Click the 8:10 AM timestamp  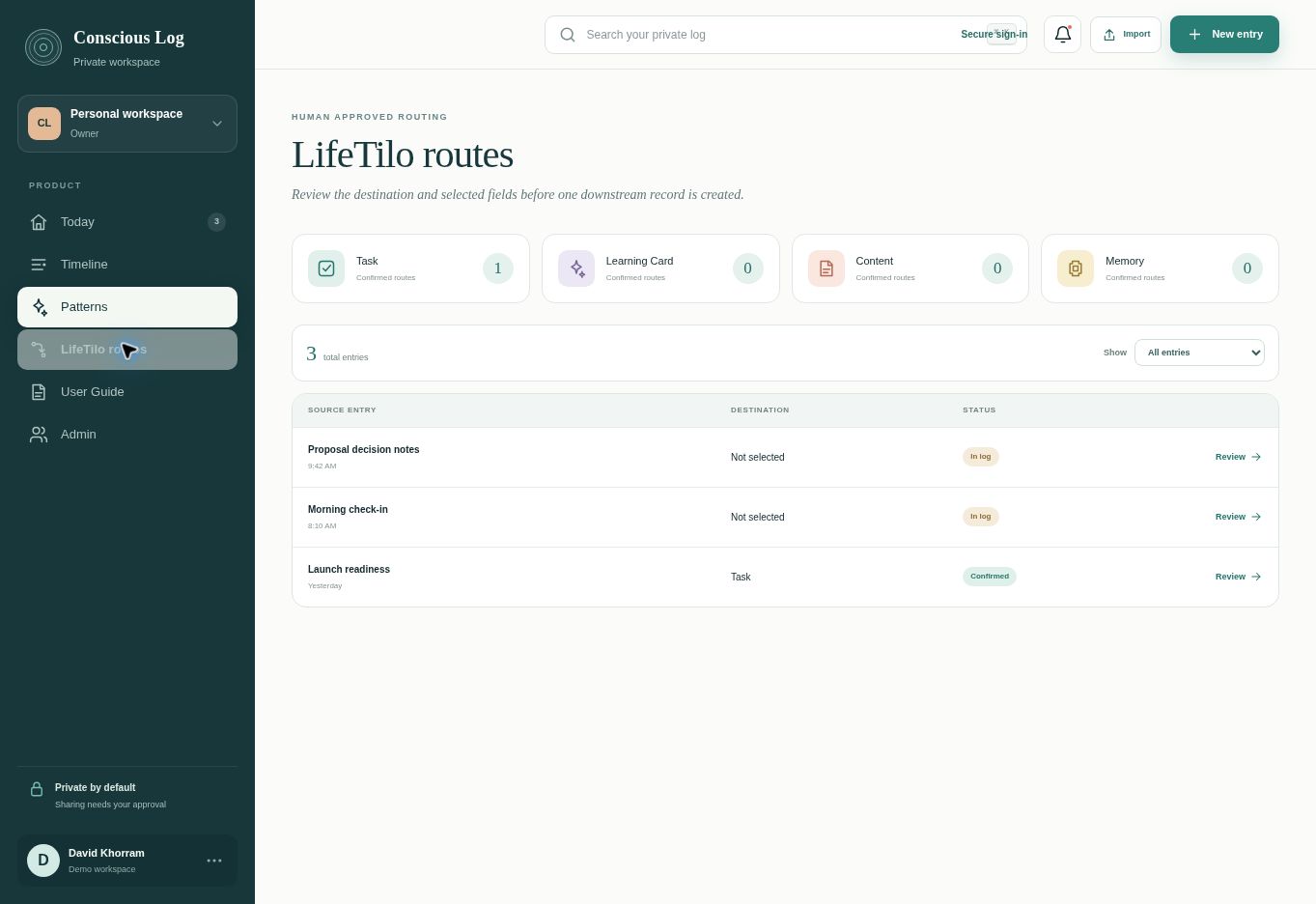tap(322, 526)
